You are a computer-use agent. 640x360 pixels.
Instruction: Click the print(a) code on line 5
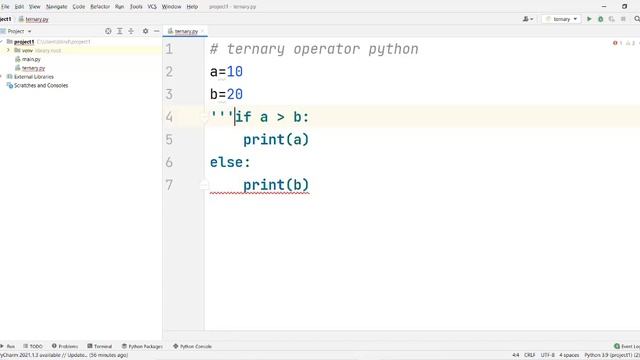pyautogui.click(x=276, y=140)
